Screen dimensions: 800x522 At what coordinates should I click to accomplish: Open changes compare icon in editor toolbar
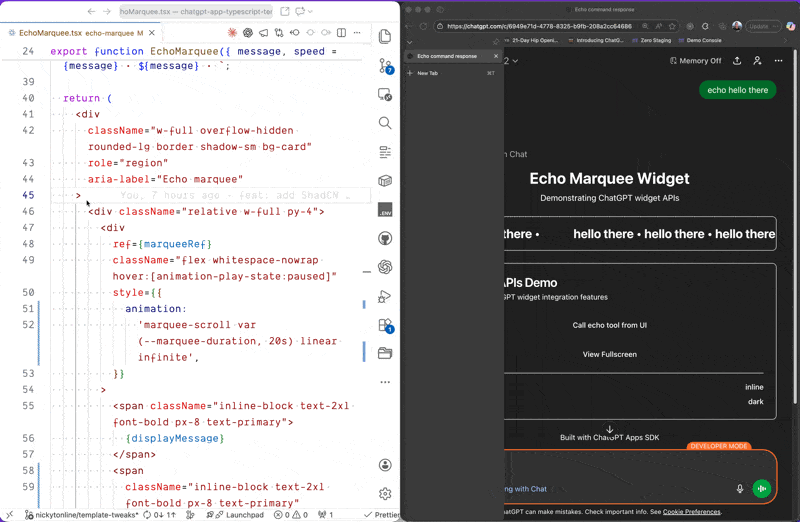[x=279, y=33]
